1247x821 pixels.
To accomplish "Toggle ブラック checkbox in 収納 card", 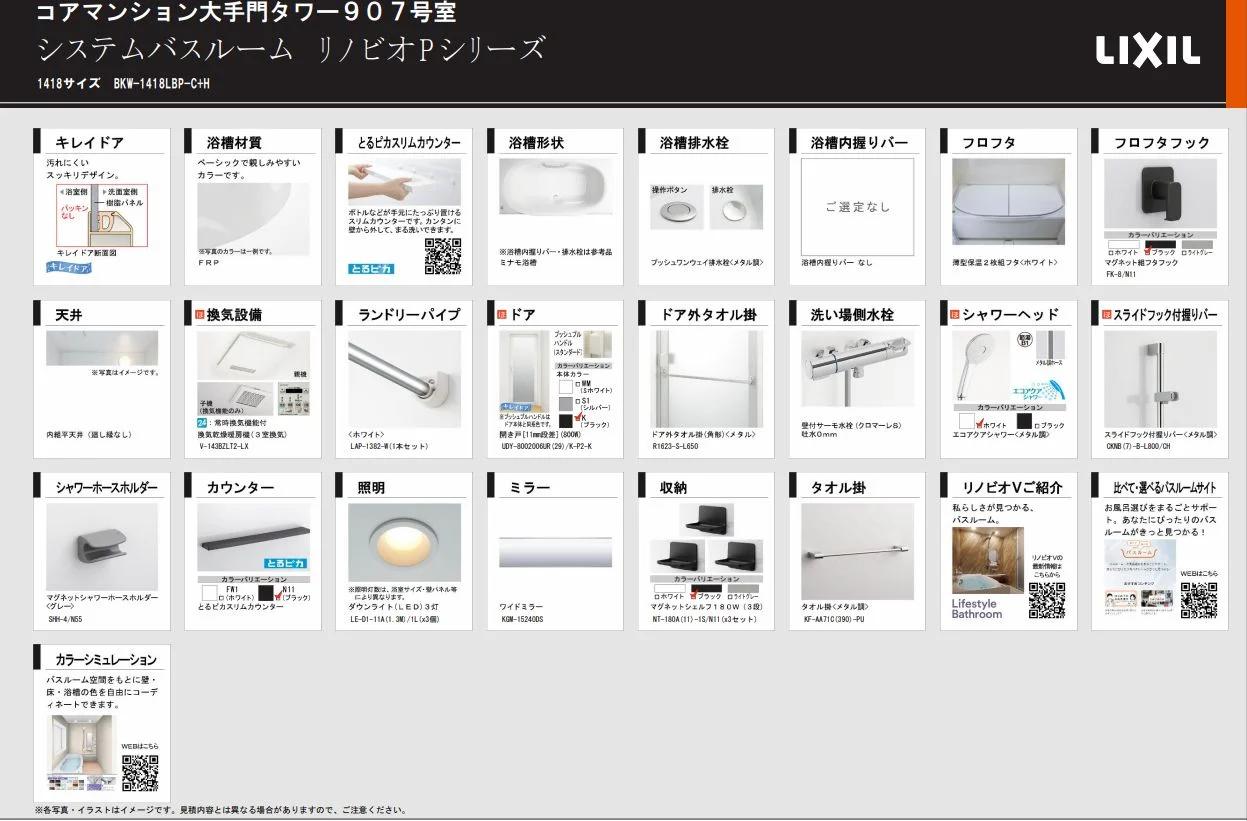I will 693,596.
